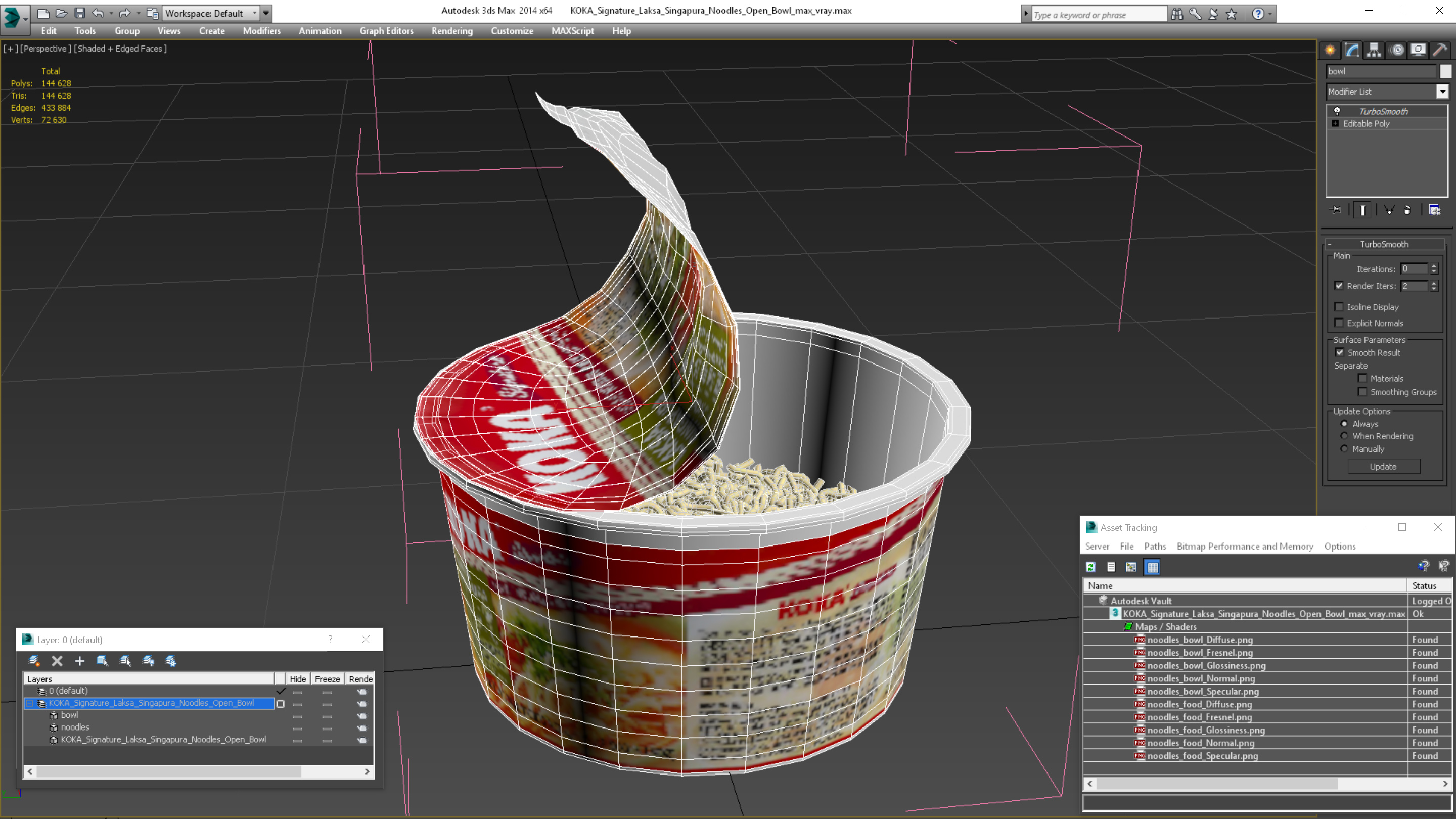Image resolution: width=1456 pixels, height=819 pixels.
Task: Create a new scene with New icon
Action: coord(43,13)
